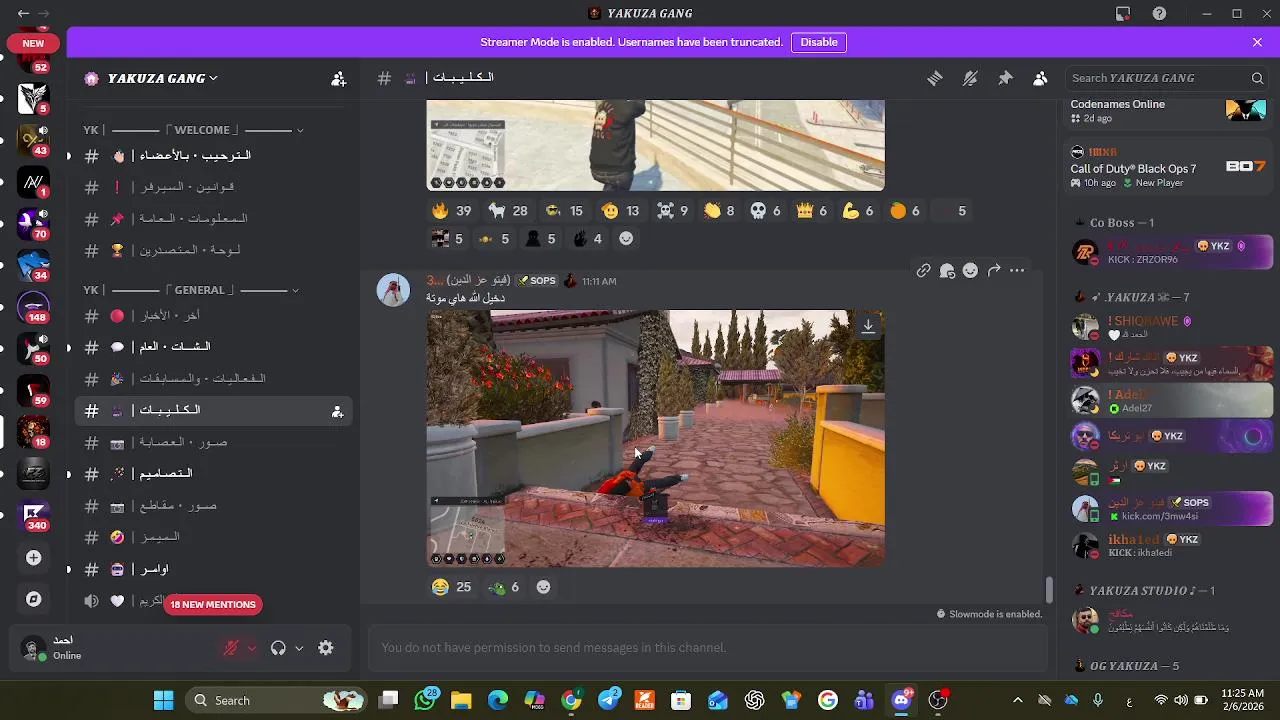The height and width of the screenshot is (720, 1280).
Task: Open More ellipsis menu on message
Action: (x=1017, y=270)
